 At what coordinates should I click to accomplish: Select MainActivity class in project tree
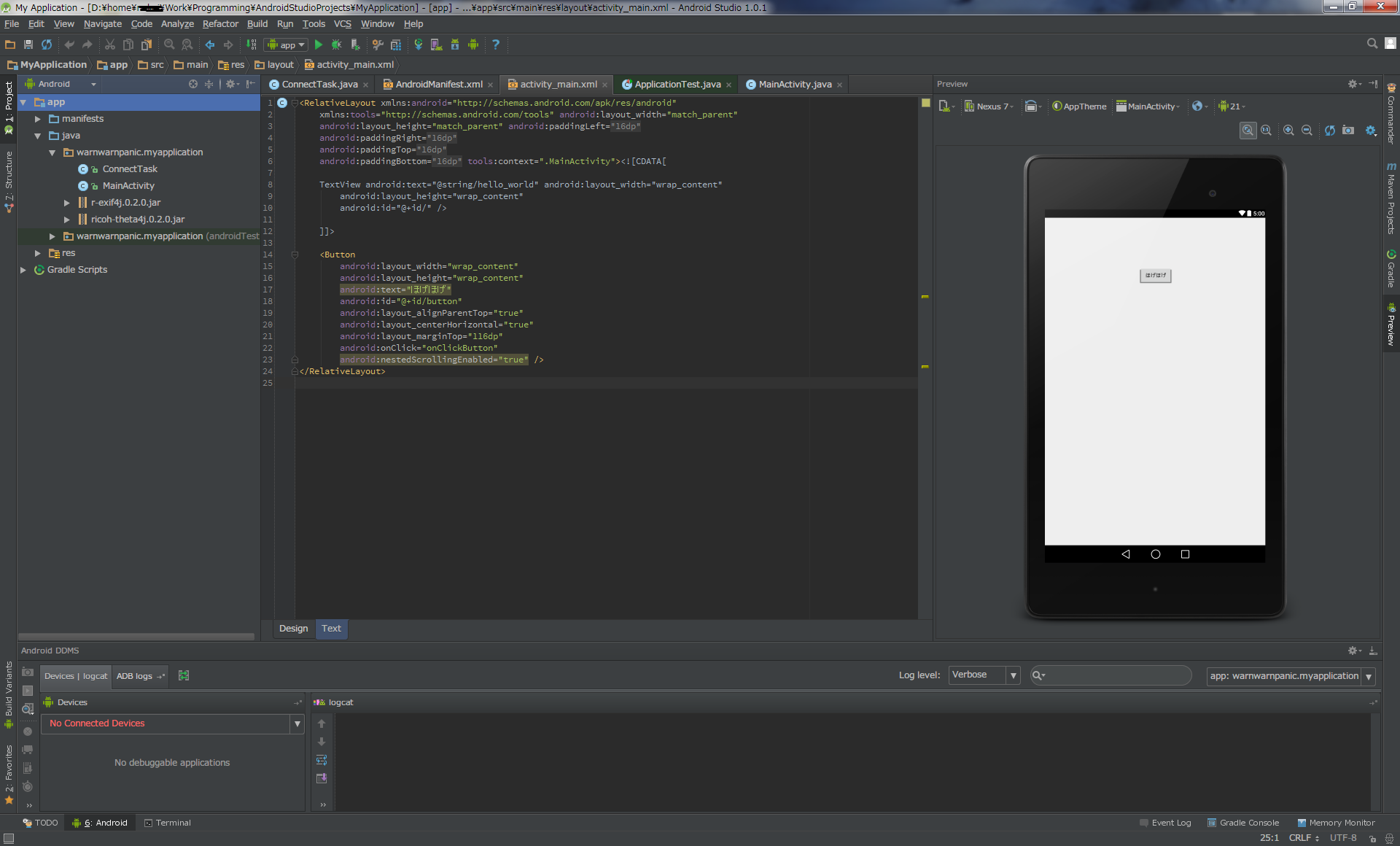(128, 186)
